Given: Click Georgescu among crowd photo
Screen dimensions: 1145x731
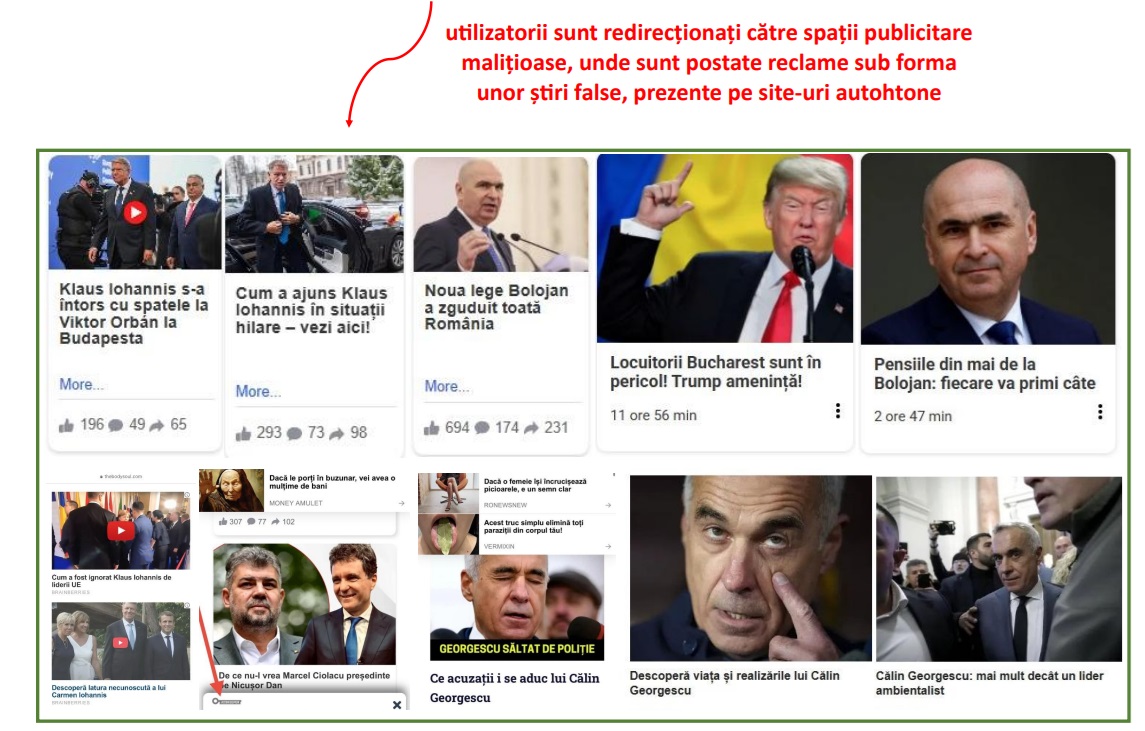Looking at the screenshot, I should (x=998, y=569).
